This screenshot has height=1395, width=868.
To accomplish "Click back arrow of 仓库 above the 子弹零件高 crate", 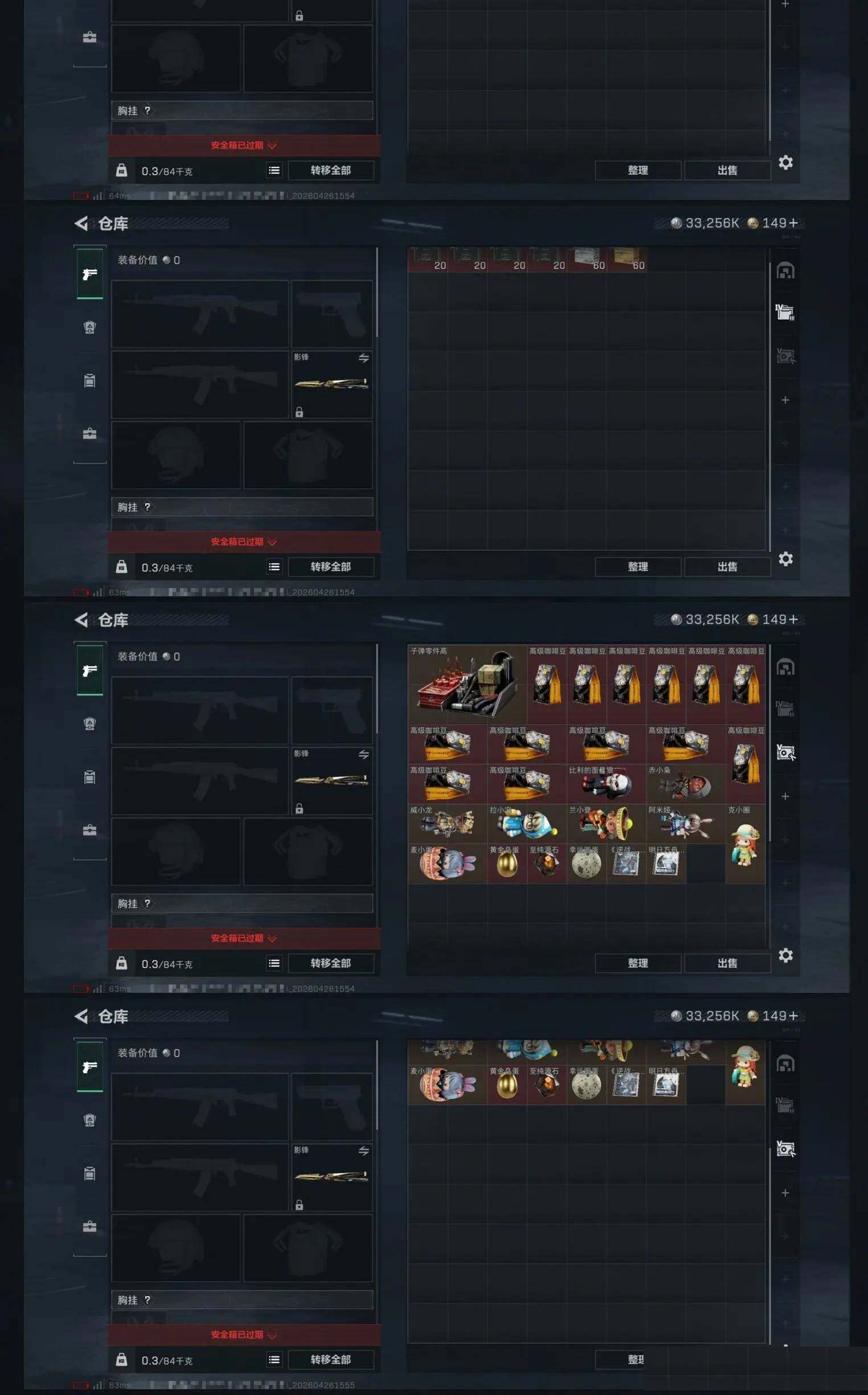I will (x=81, y=619).
